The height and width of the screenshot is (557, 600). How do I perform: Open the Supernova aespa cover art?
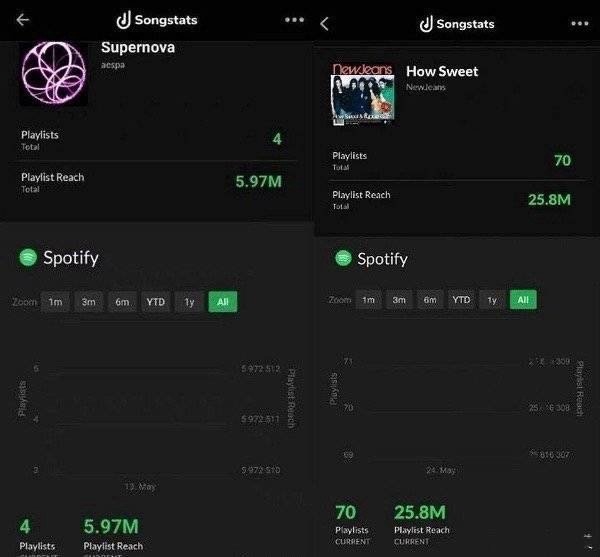[54, 73]
